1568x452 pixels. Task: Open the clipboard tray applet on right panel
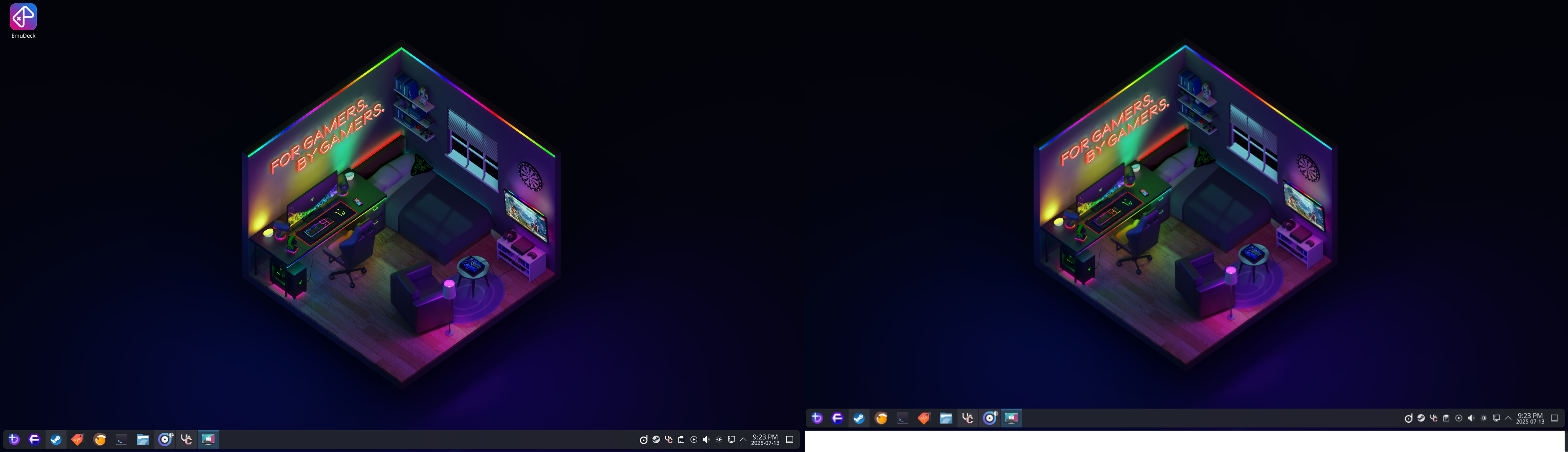(1446, 418)
